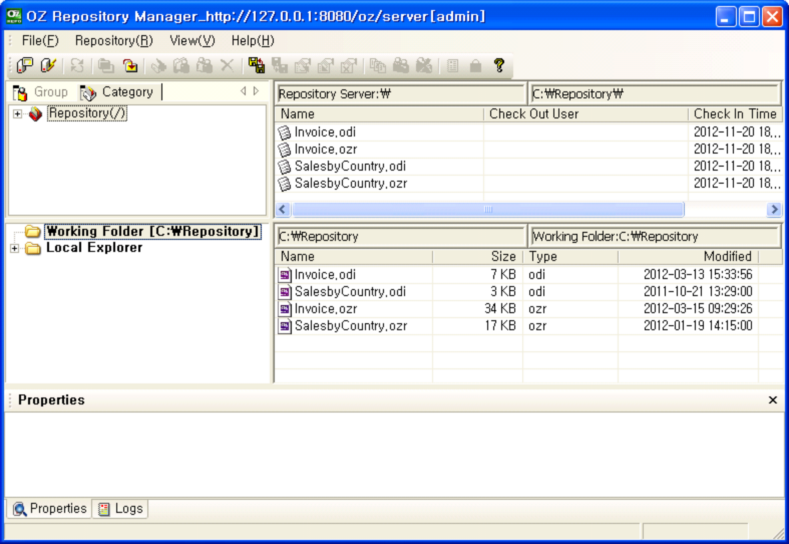Select SalesbyCountry.odi in the server file list
789x544 pixels.
pyautogui.click(x=350, y=167)
